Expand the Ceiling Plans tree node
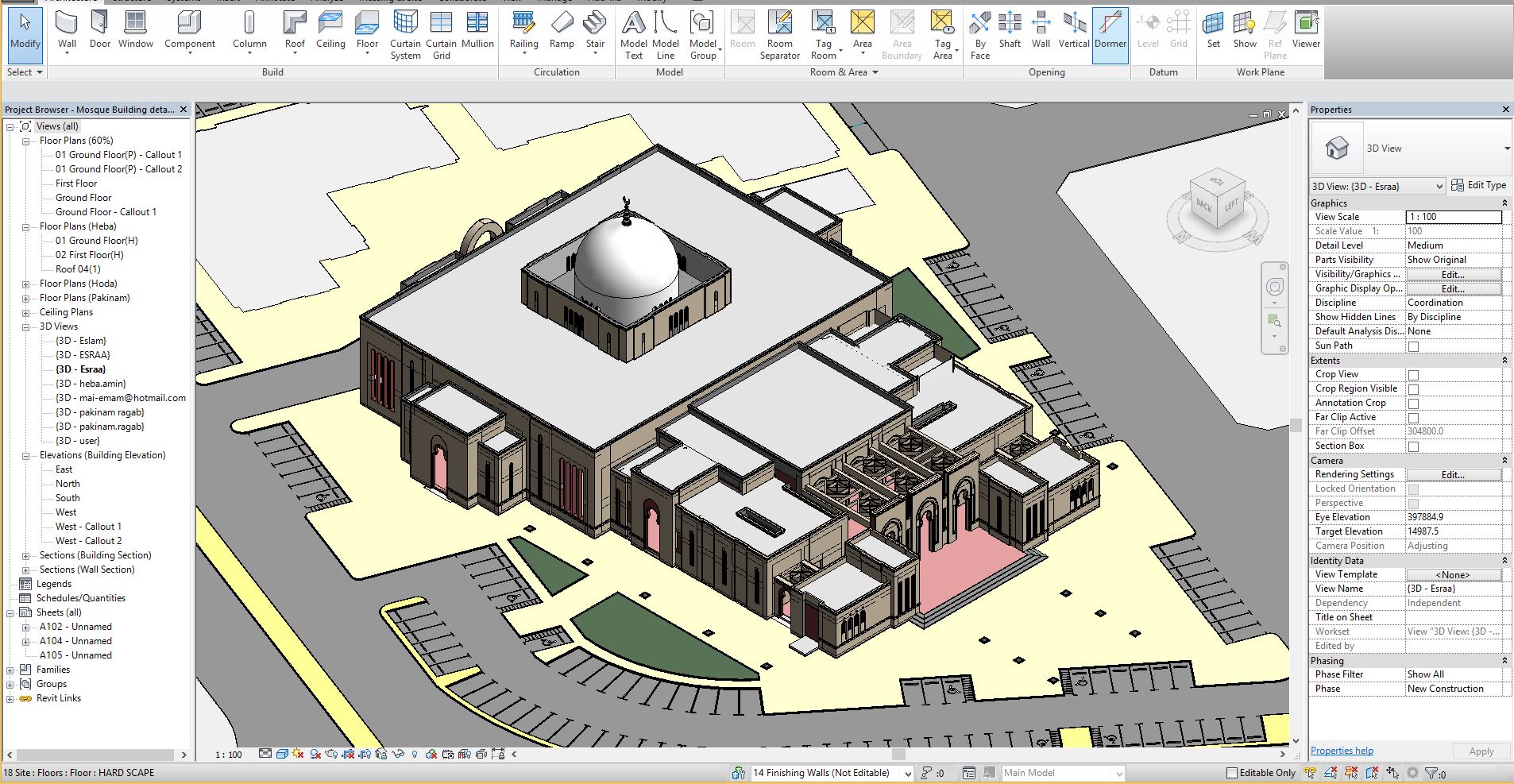Screen dimensions: 1514x784 tap(25, 312)
